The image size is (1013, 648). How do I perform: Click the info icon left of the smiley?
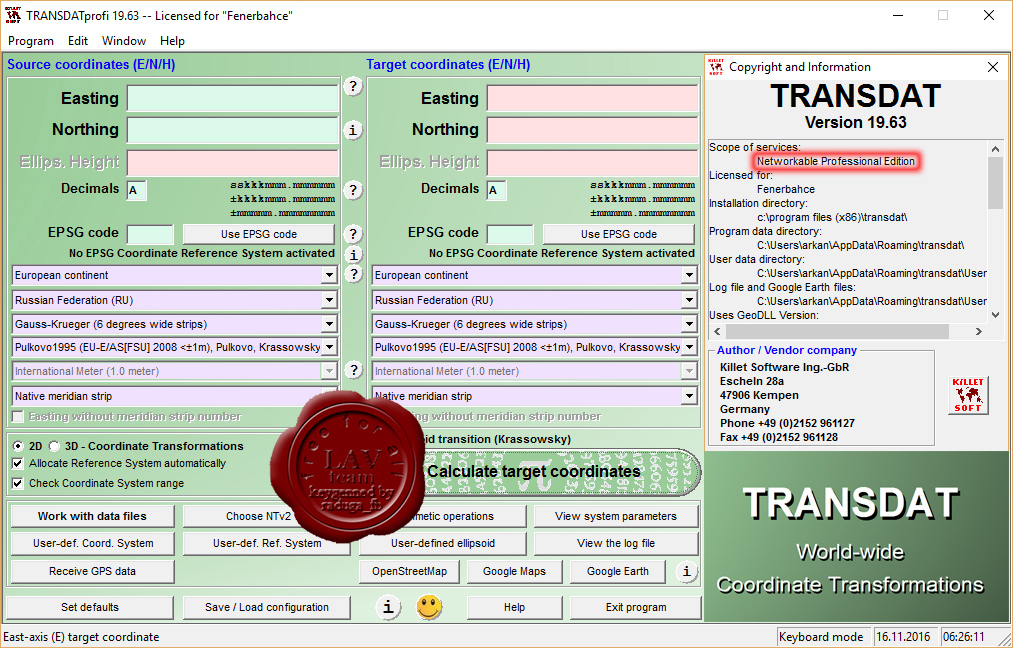[388, 607]
